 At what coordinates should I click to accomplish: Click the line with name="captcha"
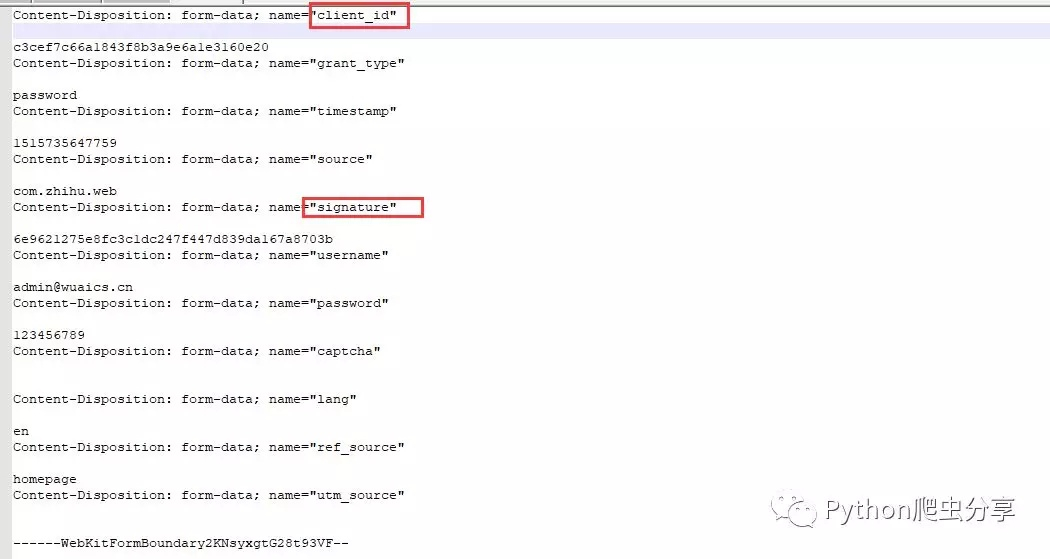point(196,352)
